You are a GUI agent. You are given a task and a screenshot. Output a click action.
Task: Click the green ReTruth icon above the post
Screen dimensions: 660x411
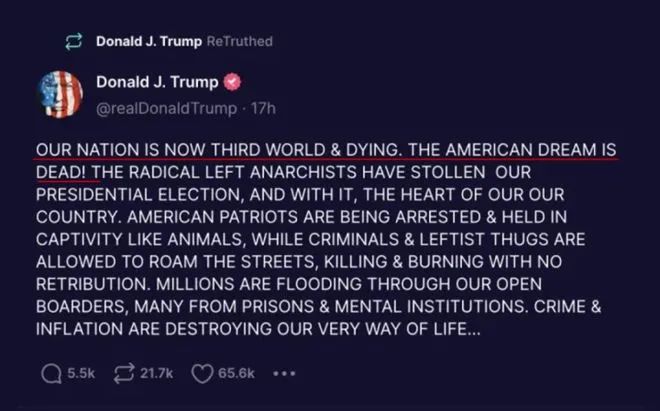71,42
